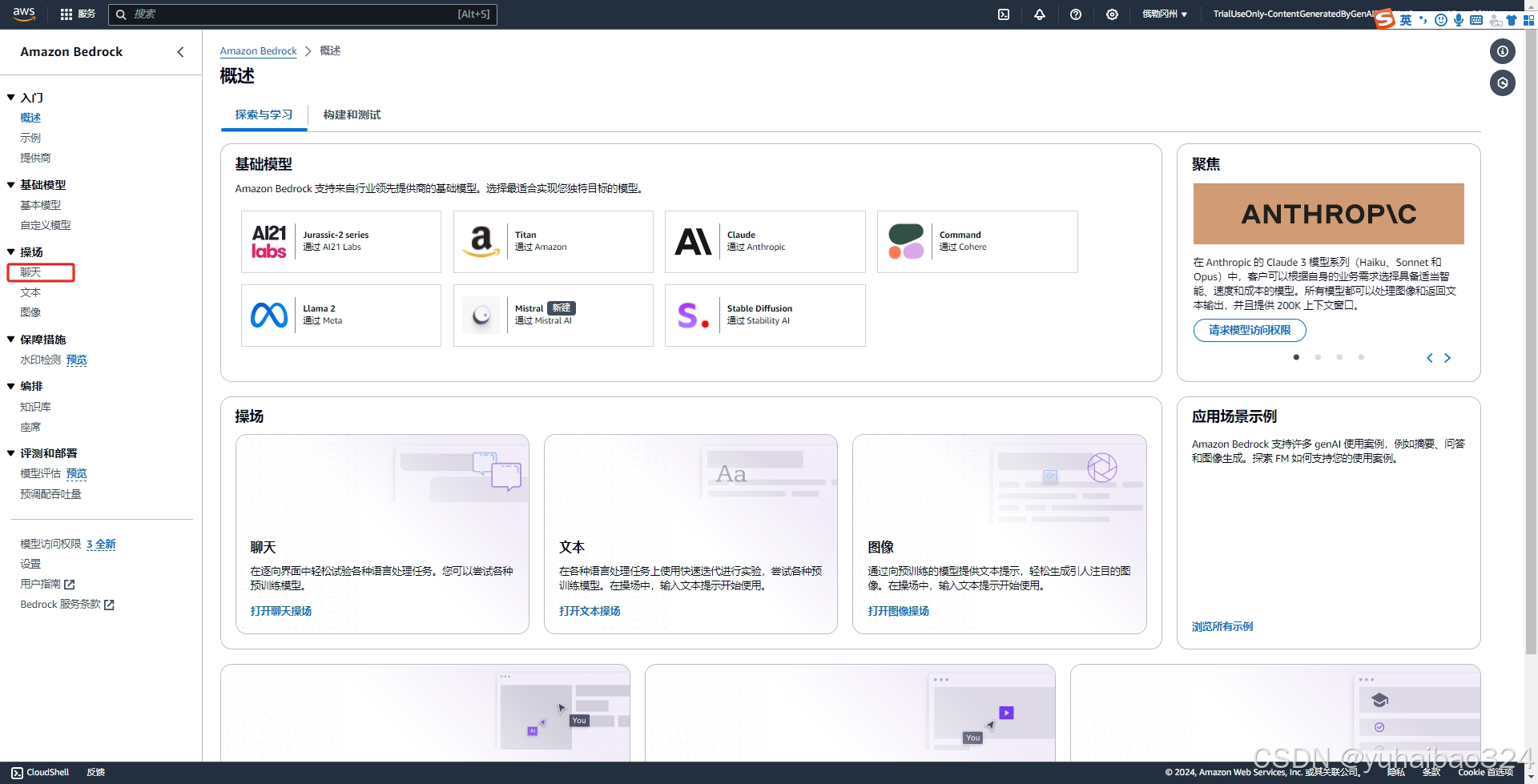Open the region selector dropdown
The image size is (1538, 784).
pyautogui.click(x=1164, y=14)
